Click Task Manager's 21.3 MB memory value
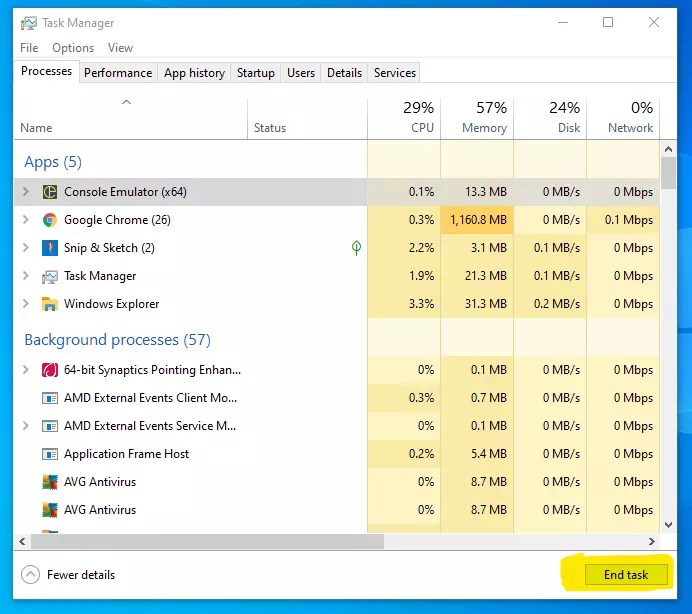The height and width of the screenshot is (614, 692). tap(485, 276)
